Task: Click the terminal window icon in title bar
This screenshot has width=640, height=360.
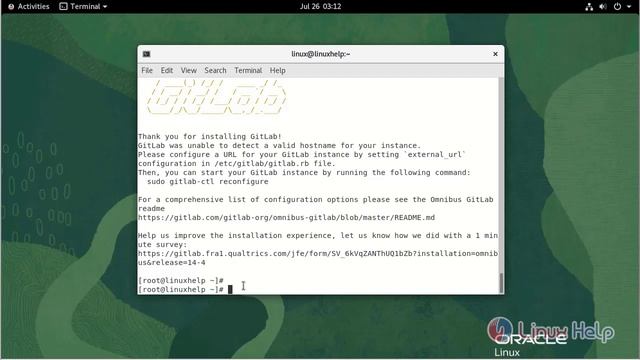Action: pyautogui.click(x=147, y=54)
